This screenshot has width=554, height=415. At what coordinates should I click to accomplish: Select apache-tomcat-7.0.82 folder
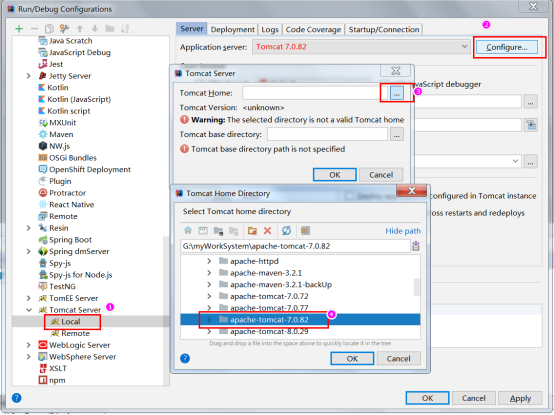click(269, 320)
